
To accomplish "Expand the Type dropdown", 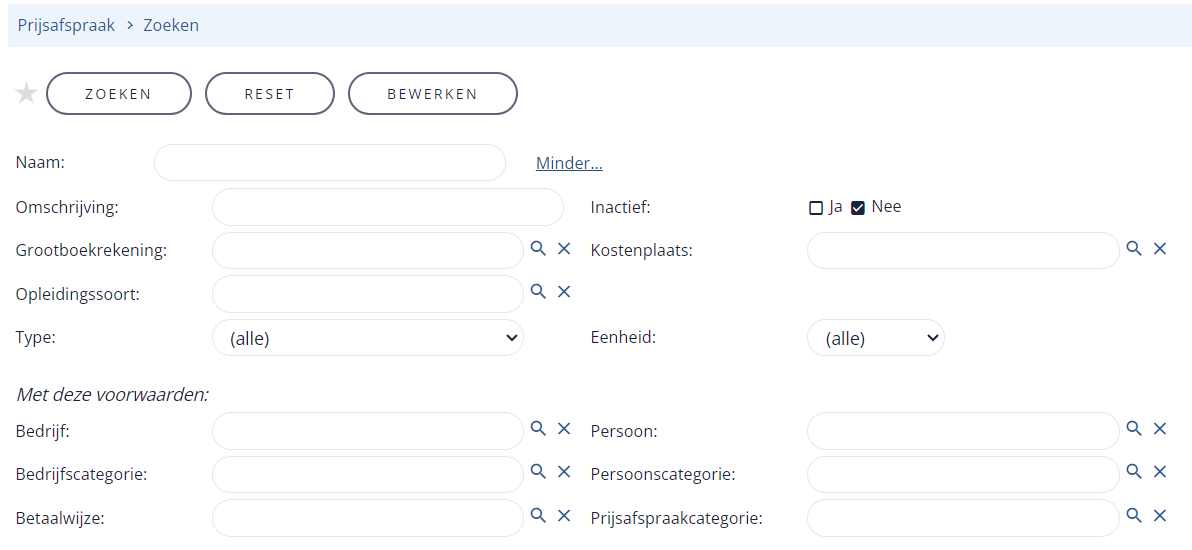I will click(x=368, y=338).
